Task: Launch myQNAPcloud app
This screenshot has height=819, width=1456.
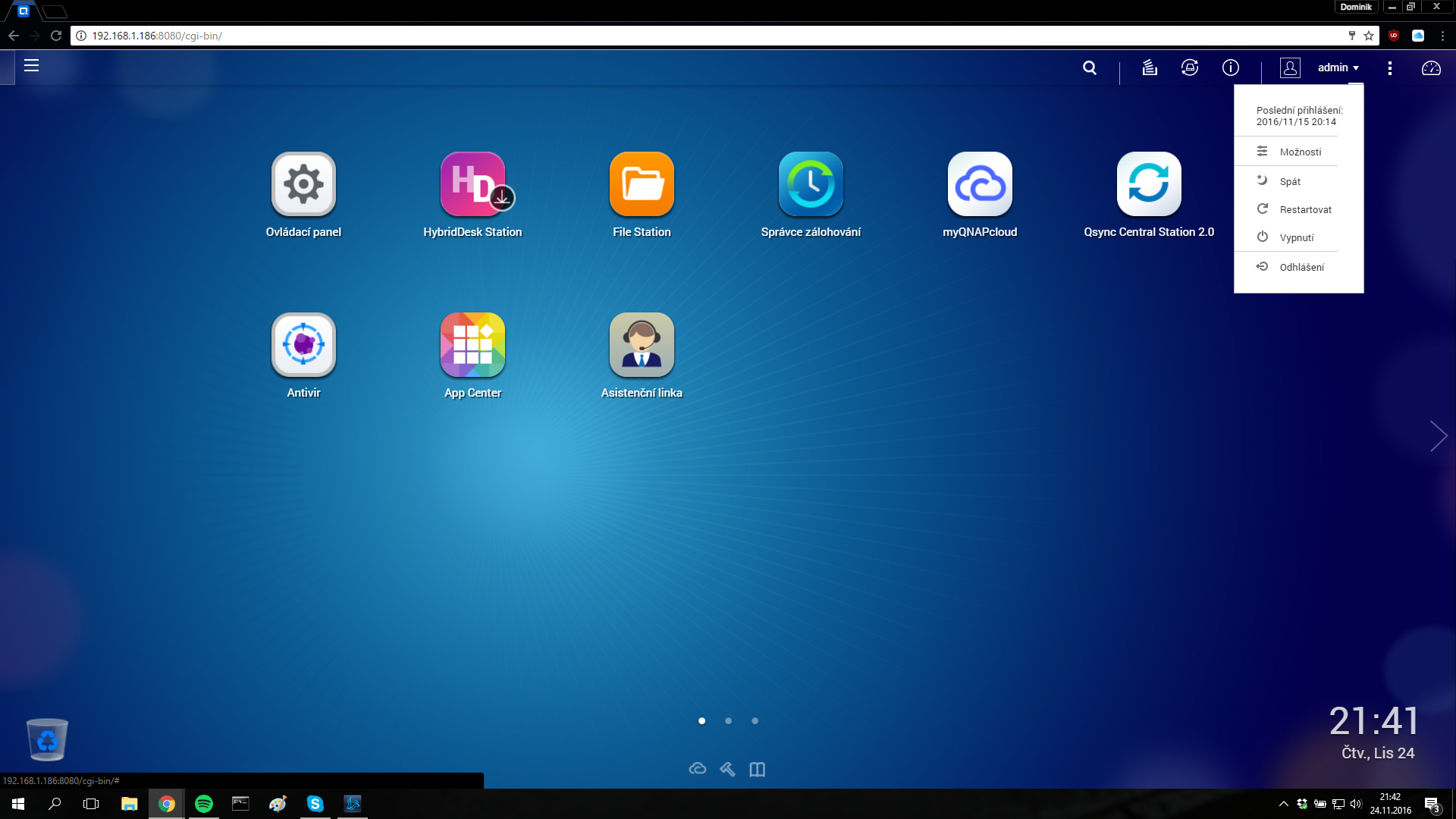Action: point(980,184)
